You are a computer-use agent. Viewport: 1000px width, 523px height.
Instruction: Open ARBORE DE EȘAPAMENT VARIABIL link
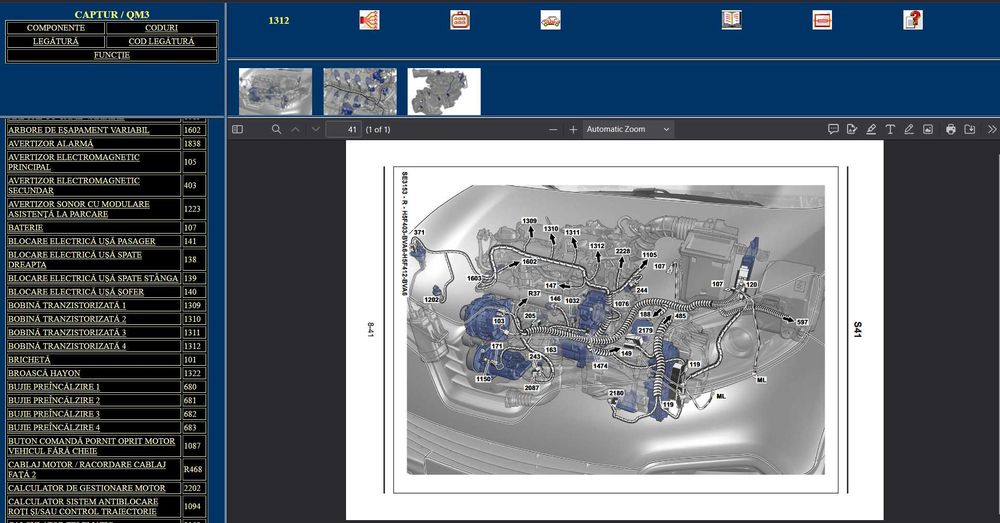tap(78, 130)
